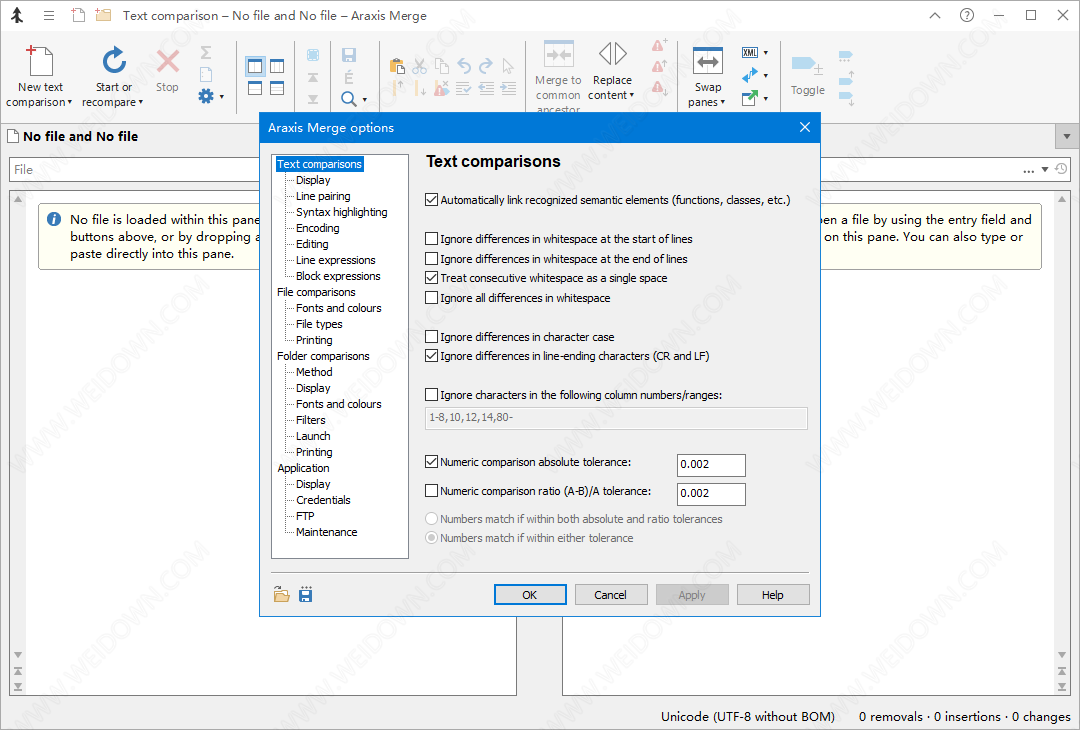Screen dimensions: 1080x730
Task: Select the three-way vertical layout icon
Action: coord(277,66)
